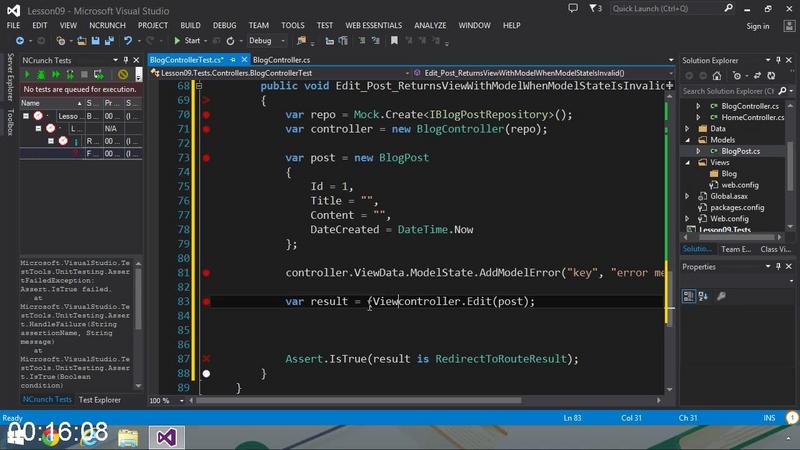Click the Solution Explorer Refresh icon

click(771, 76)
